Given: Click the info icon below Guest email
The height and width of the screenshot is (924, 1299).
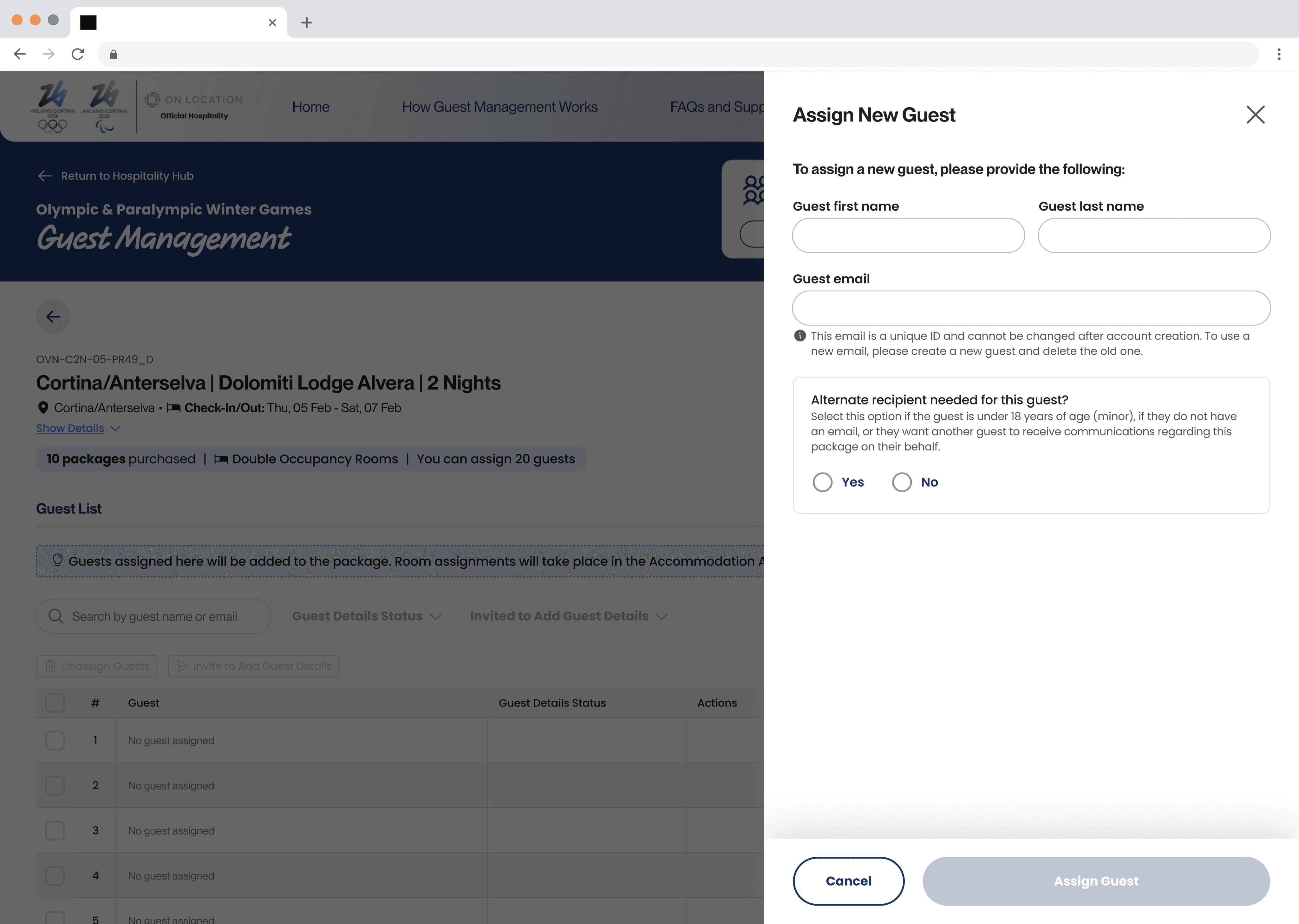Looking at the screenshot, I should [x=800, y=336].
